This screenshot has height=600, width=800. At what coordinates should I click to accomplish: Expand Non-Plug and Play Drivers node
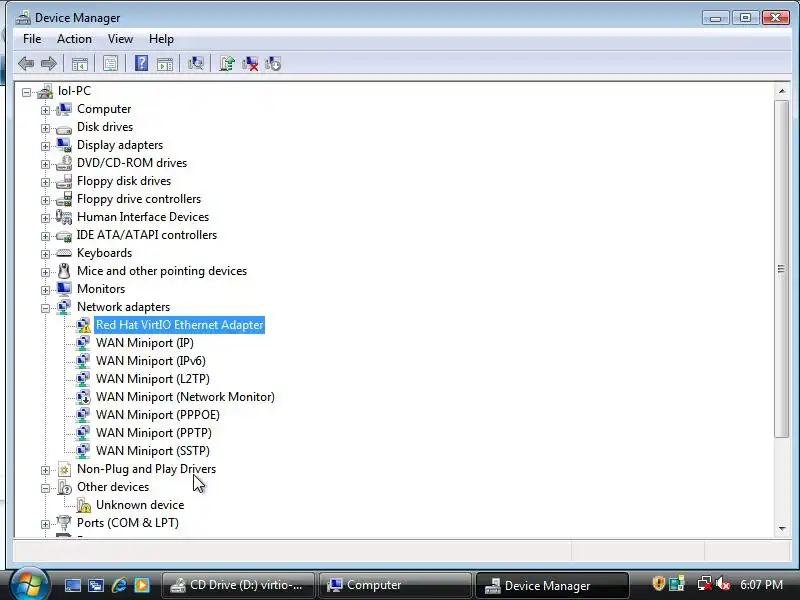45,470
